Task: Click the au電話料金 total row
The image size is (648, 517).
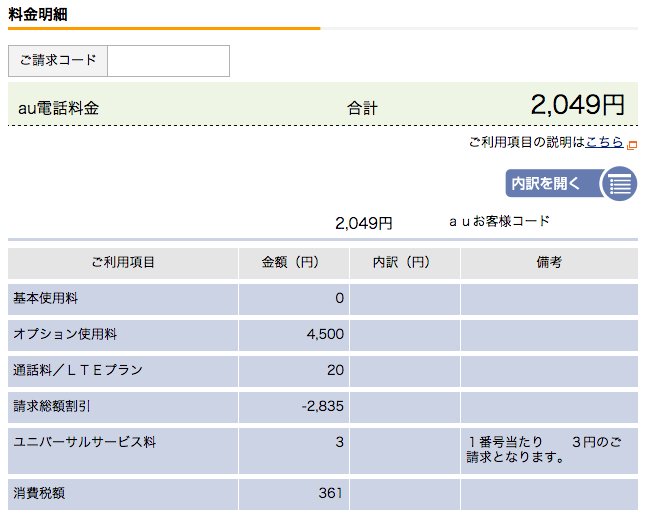Action: point(323,104)
